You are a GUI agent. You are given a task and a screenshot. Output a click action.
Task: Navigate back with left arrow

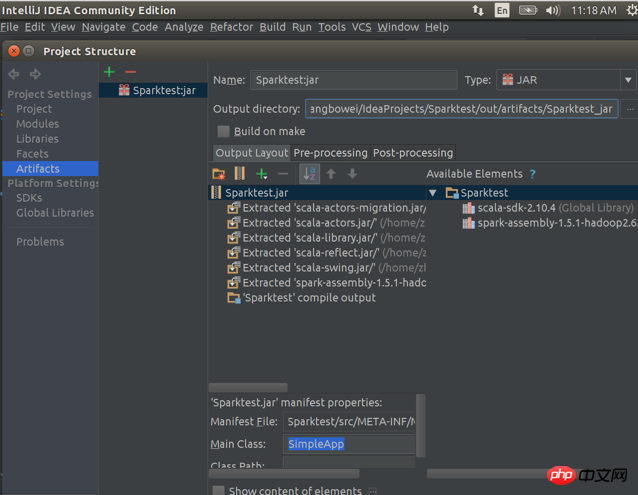pyautogui.click(x=14, y=74)
